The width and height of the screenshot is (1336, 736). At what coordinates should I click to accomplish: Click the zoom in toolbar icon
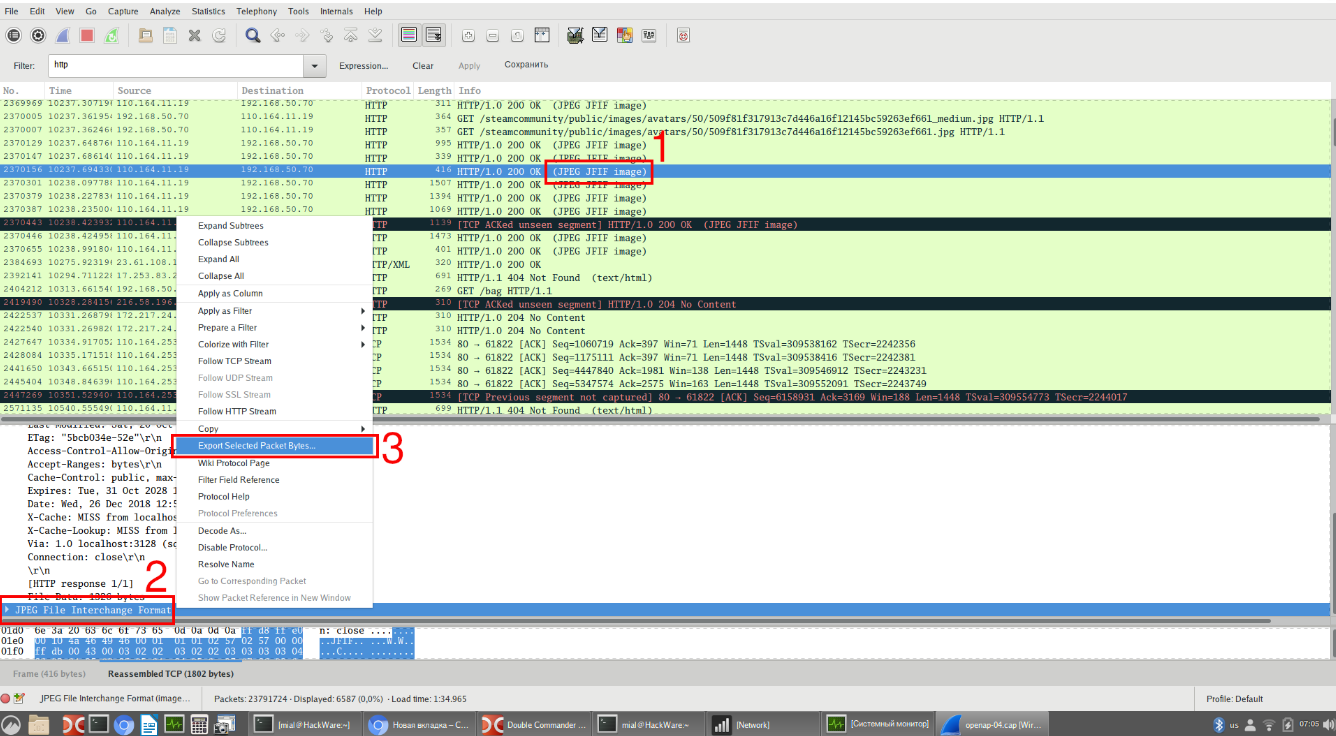click(x=468, y=35)
